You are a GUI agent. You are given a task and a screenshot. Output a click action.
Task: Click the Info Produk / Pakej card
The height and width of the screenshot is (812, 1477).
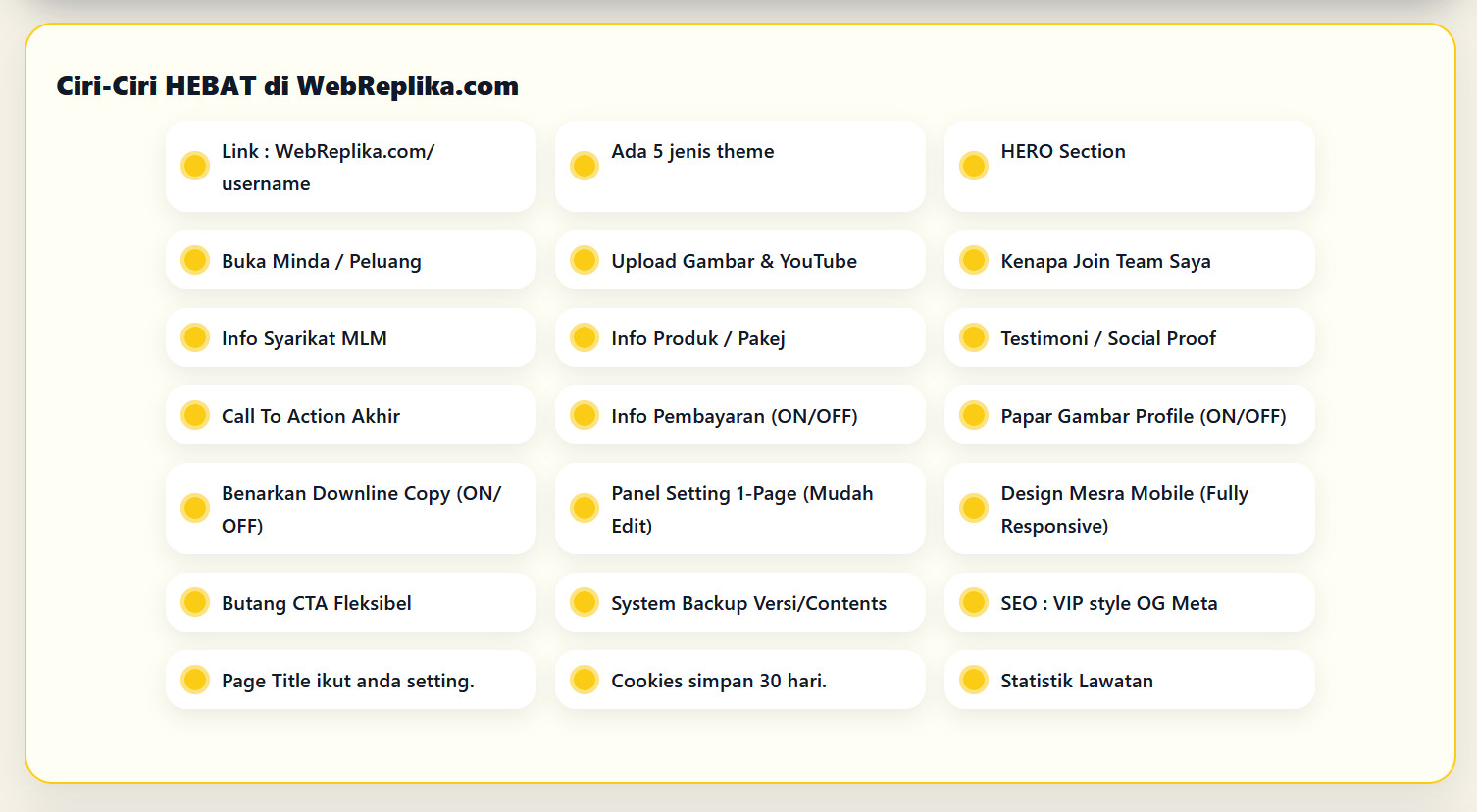(739, 338)
